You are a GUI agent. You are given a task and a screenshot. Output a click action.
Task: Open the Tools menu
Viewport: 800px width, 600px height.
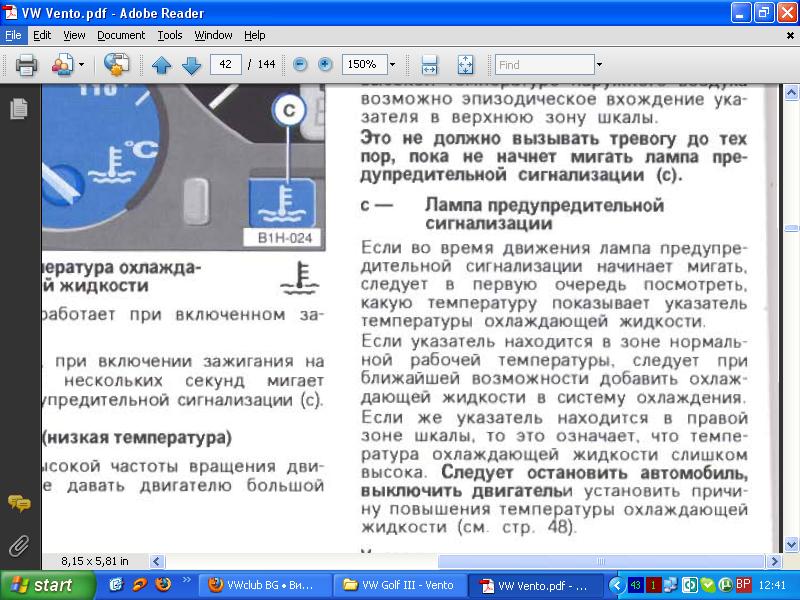170,35
